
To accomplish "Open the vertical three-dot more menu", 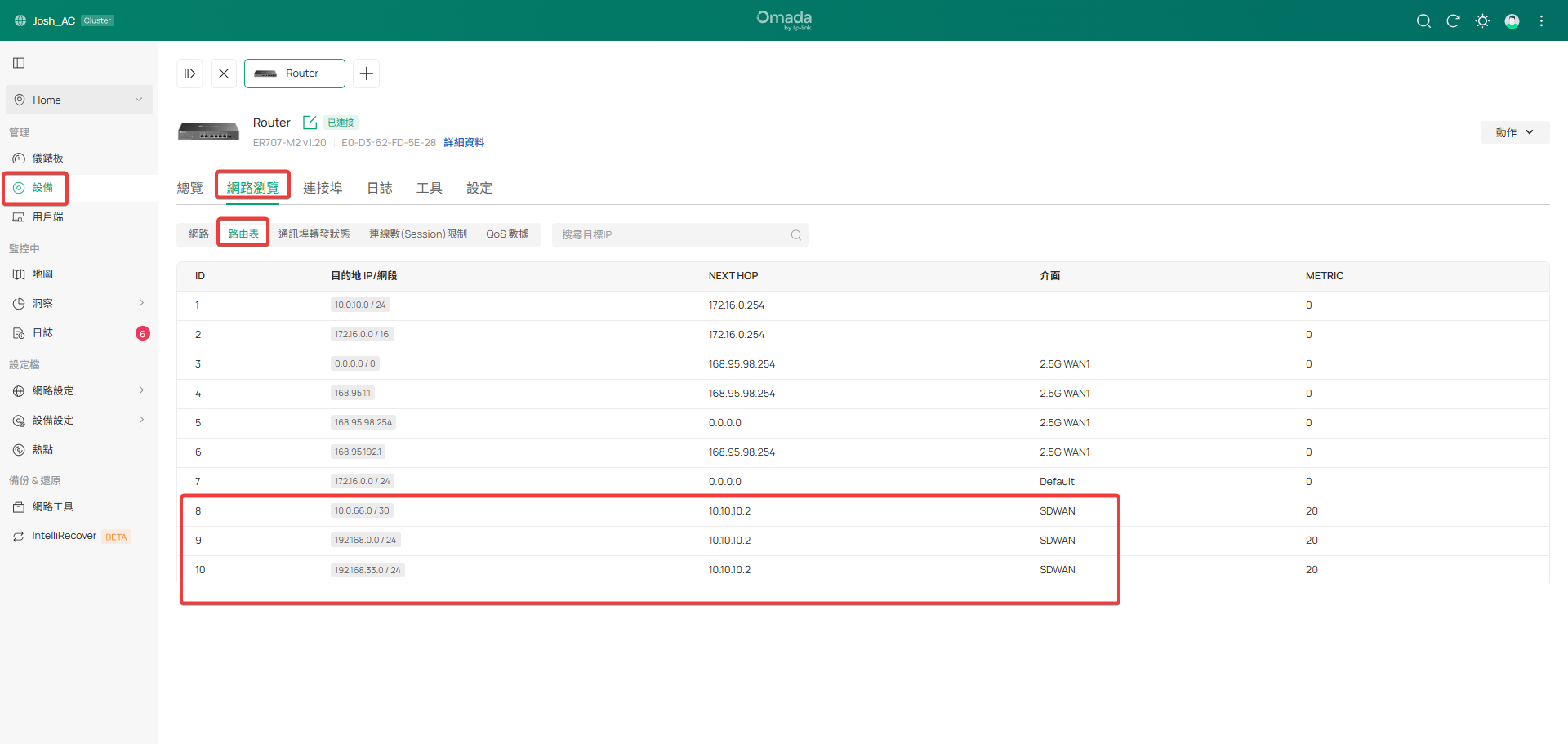I will click(1541, 21).
